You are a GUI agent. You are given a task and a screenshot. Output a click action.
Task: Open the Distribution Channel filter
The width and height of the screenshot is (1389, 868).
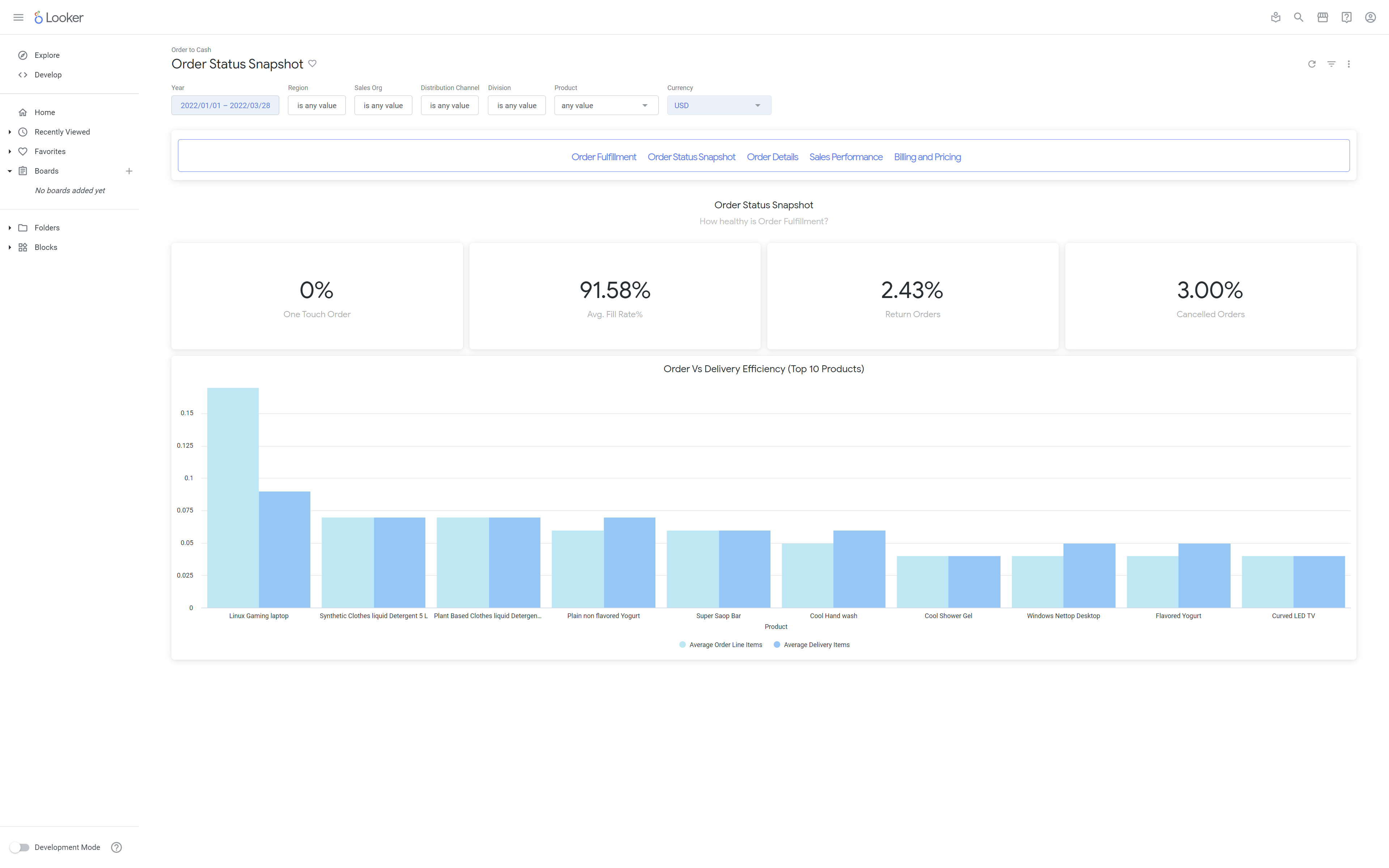click(449, 106)
